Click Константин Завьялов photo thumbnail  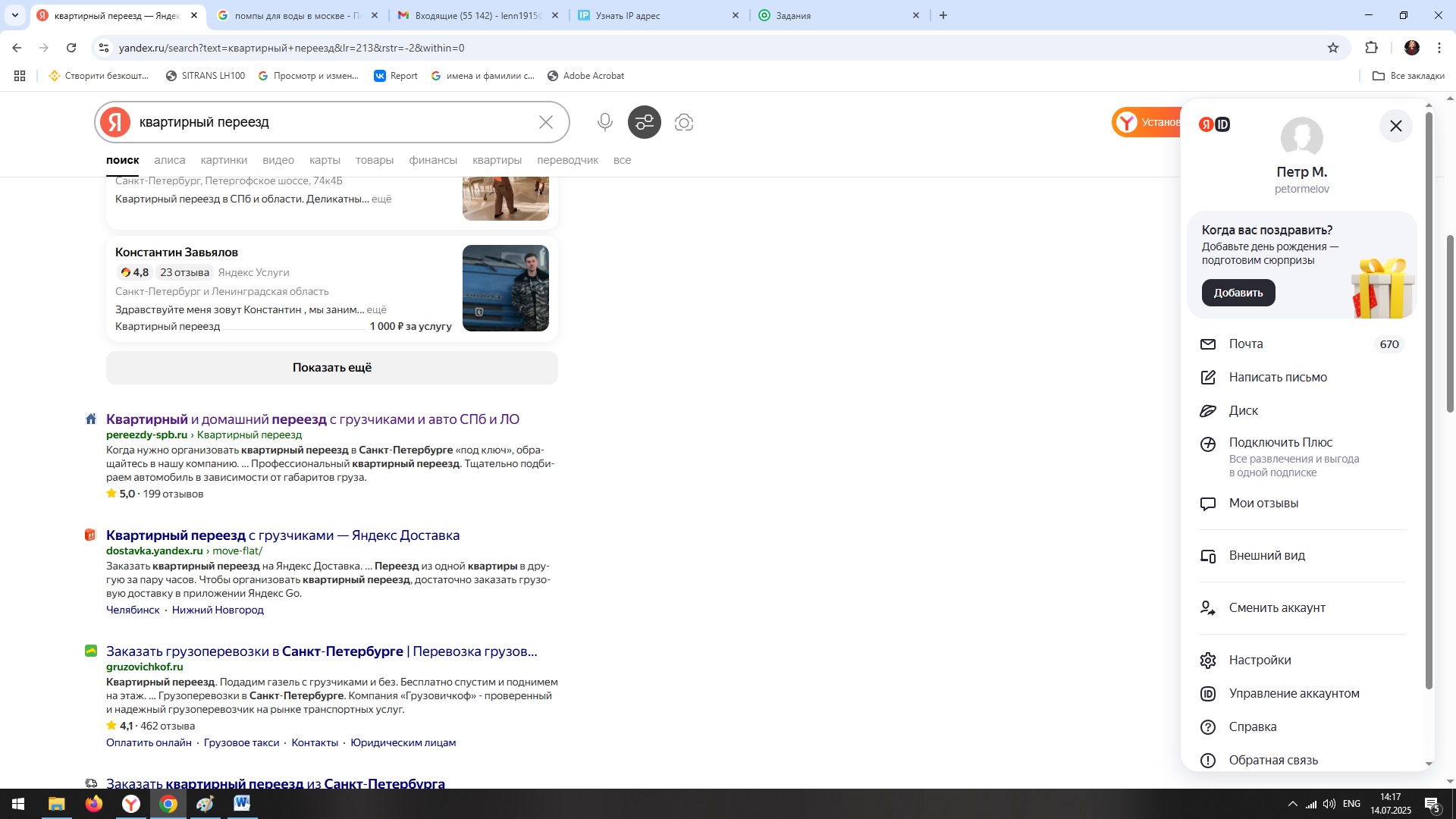tap(506, 288)
